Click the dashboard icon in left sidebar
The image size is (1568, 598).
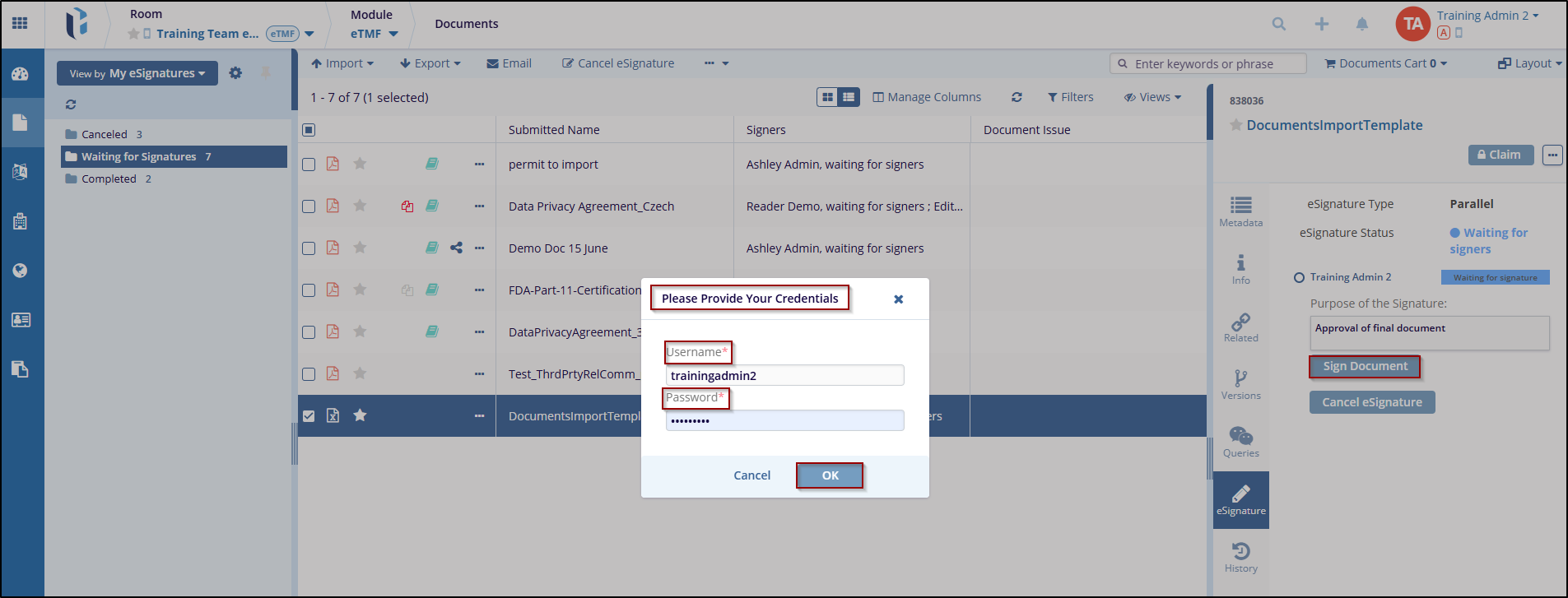pyautogui.click(x=21, y=74)
